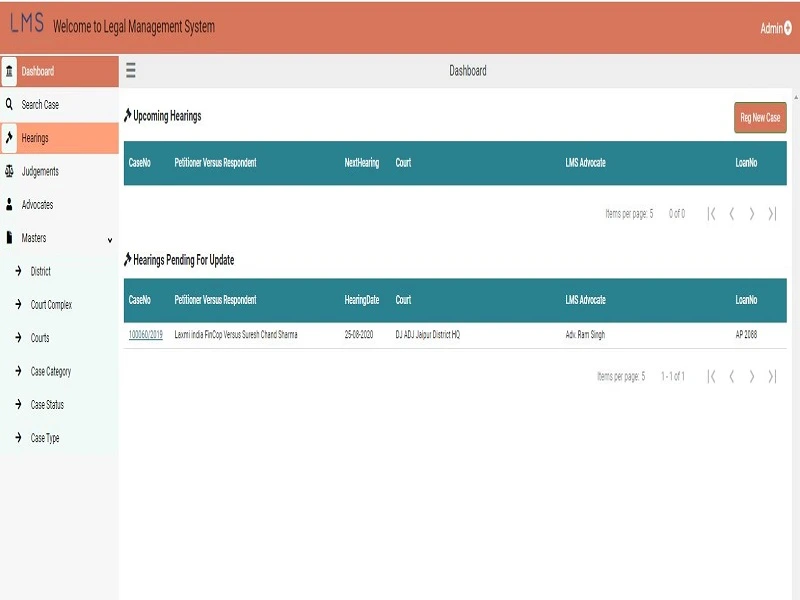Open items per page selector for Upcoming Hearings
800x600 pixels.
[650, 214]
